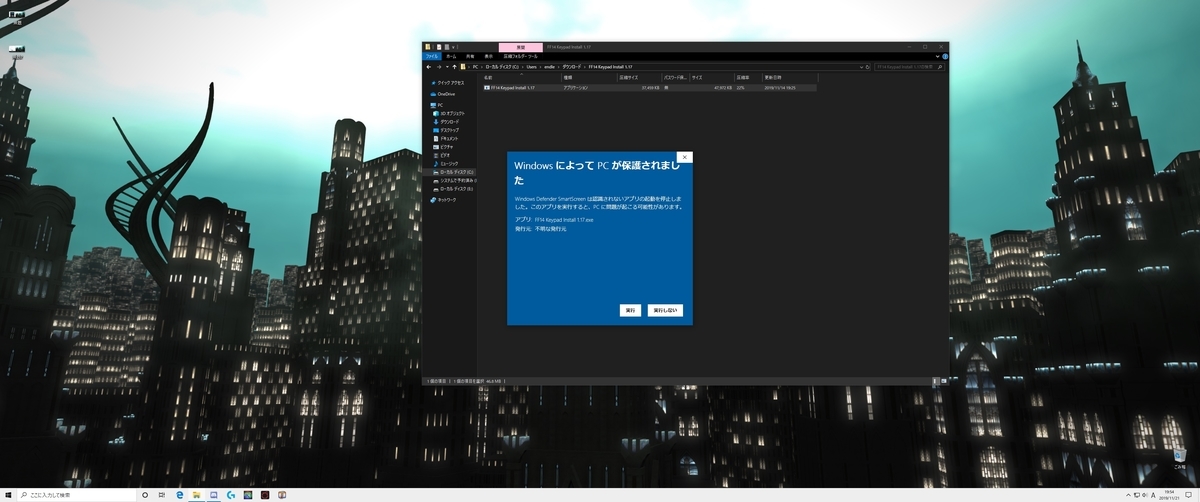Switch to large icons view in status bar

coord(944,381)
